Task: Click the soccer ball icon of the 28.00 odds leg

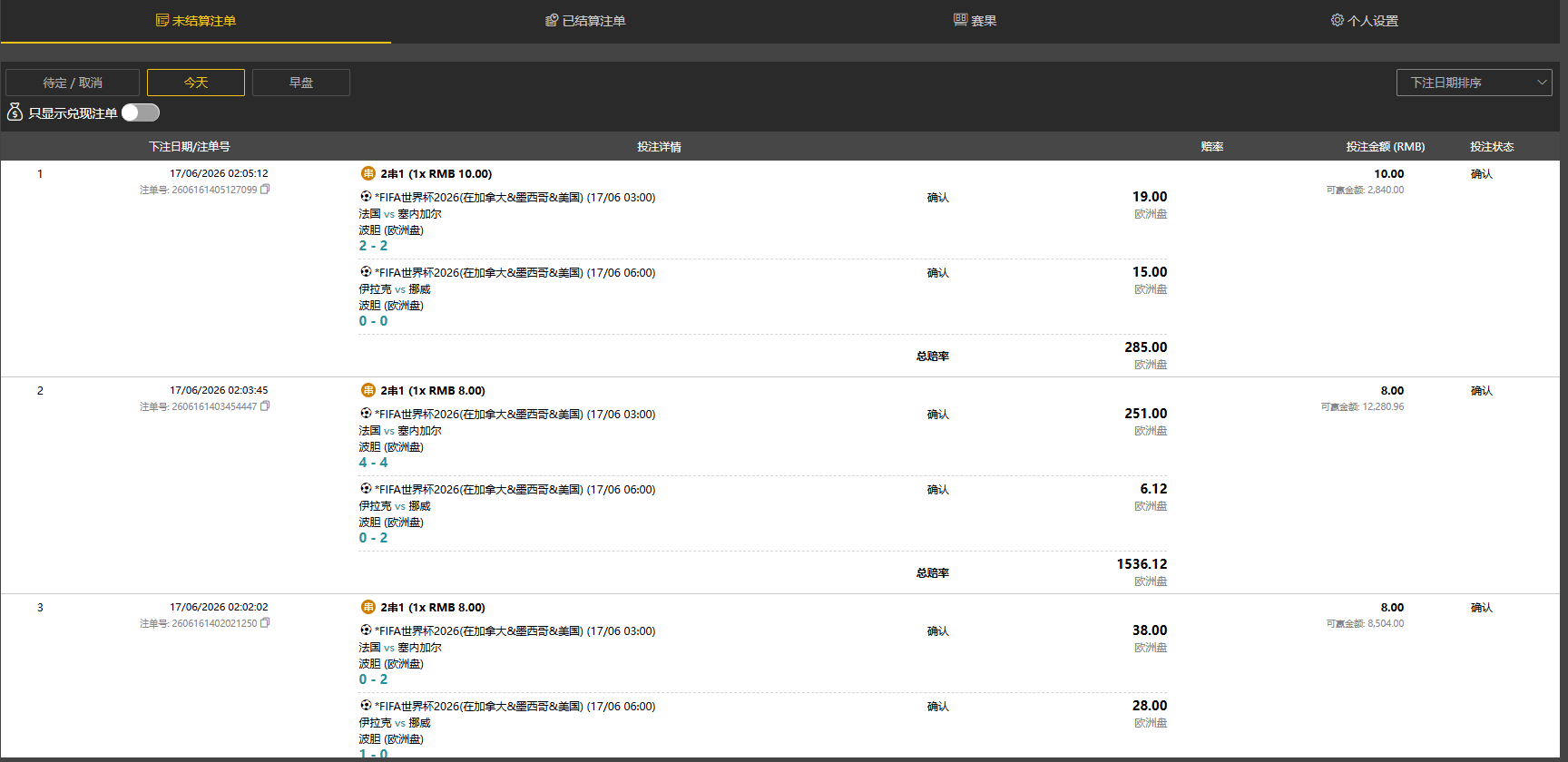Action: (366, 705)
